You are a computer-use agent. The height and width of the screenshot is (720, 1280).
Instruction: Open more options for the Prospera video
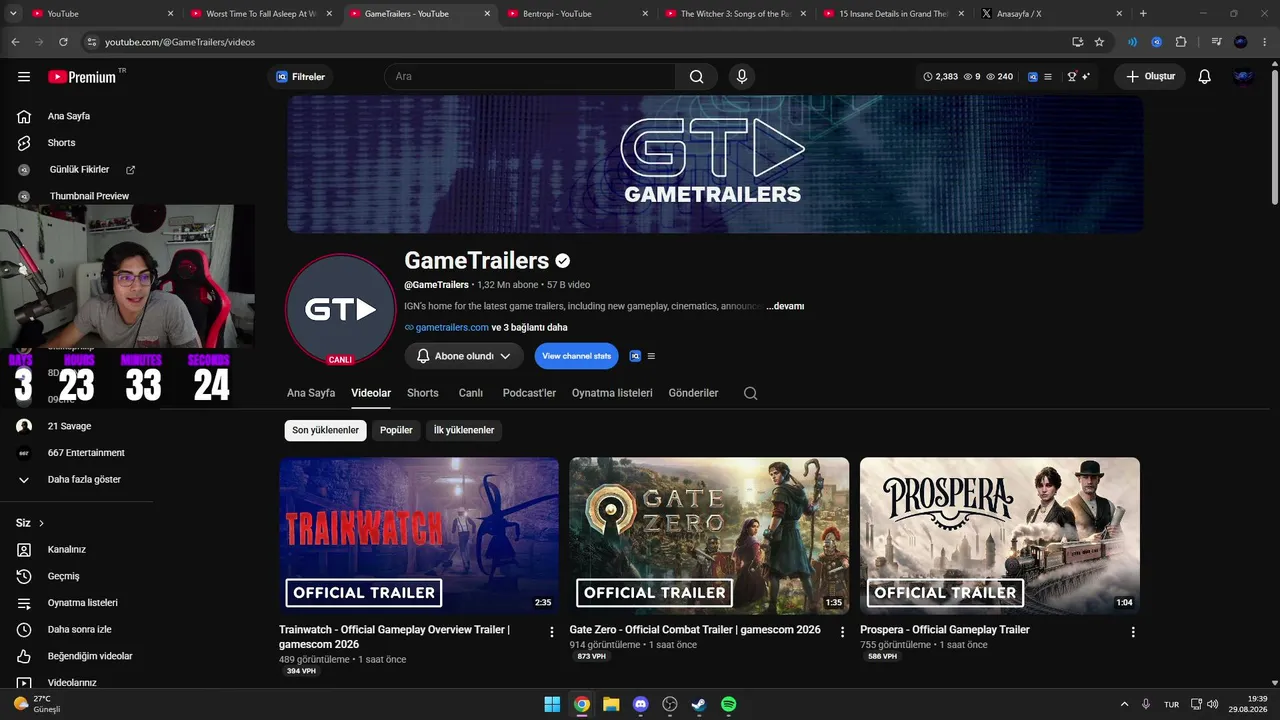click(x=1133, y=632)
